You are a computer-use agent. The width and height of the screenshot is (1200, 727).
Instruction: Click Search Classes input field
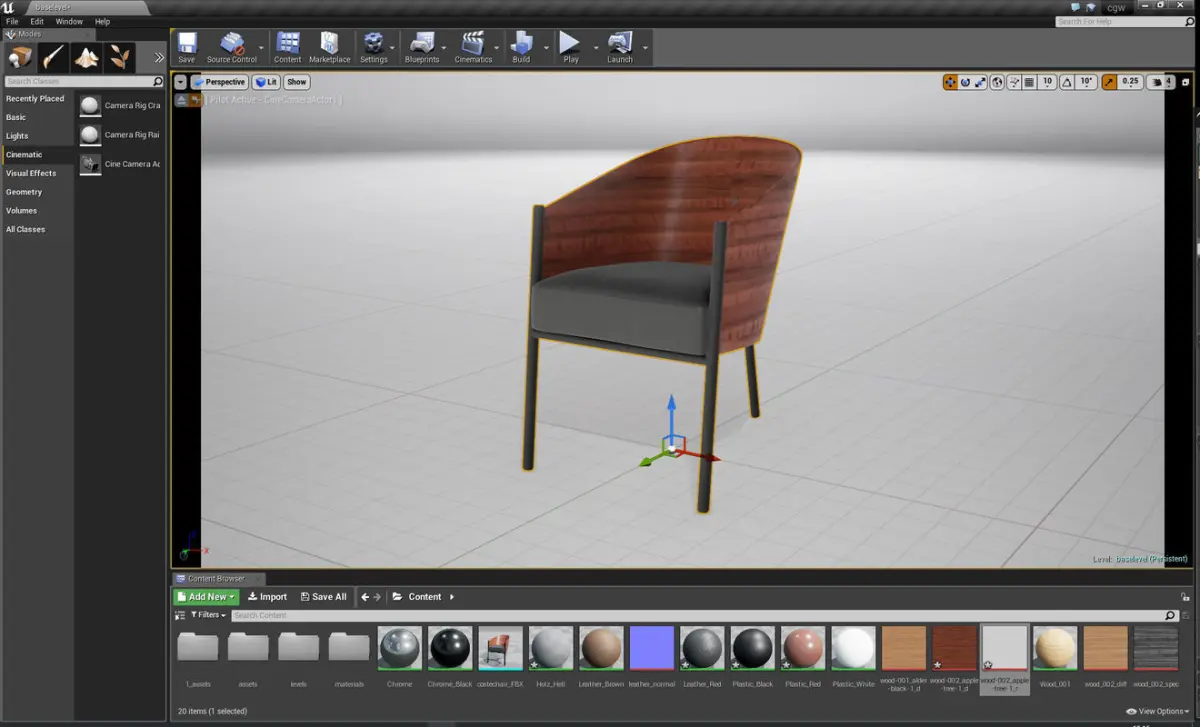(84, 81)
